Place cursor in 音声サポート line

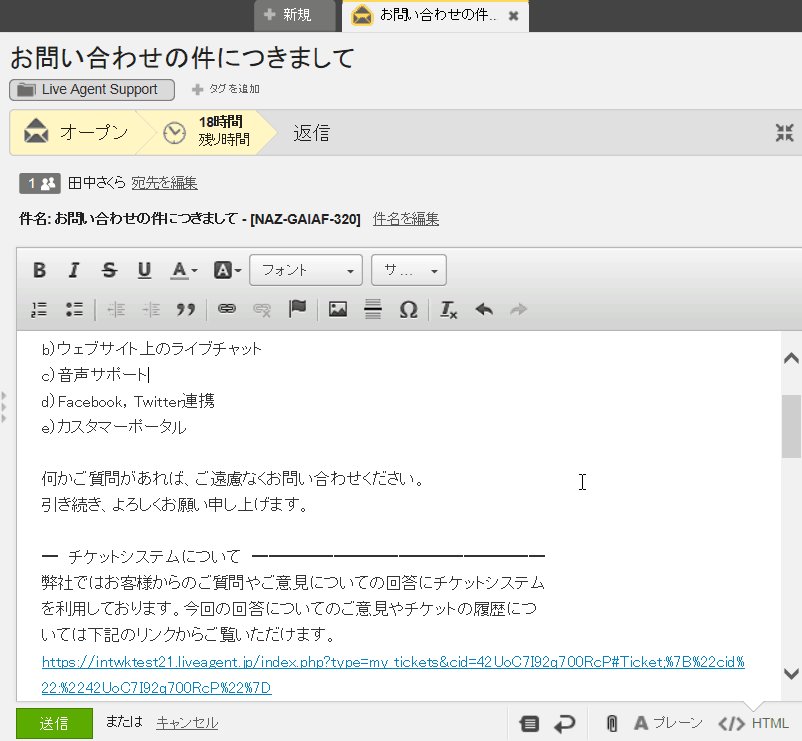coord(95,375)
